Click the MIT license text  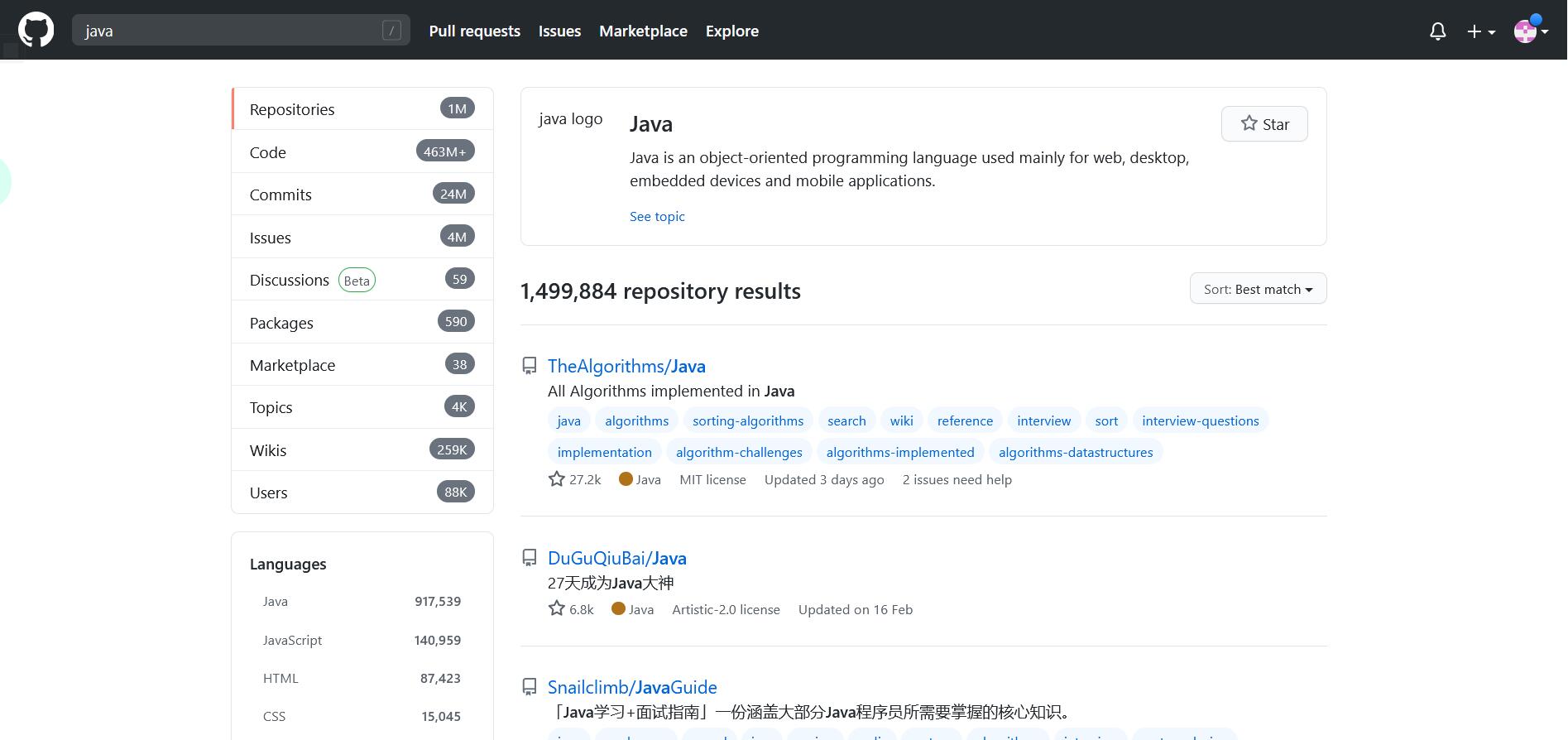click(x=712, y=479)
